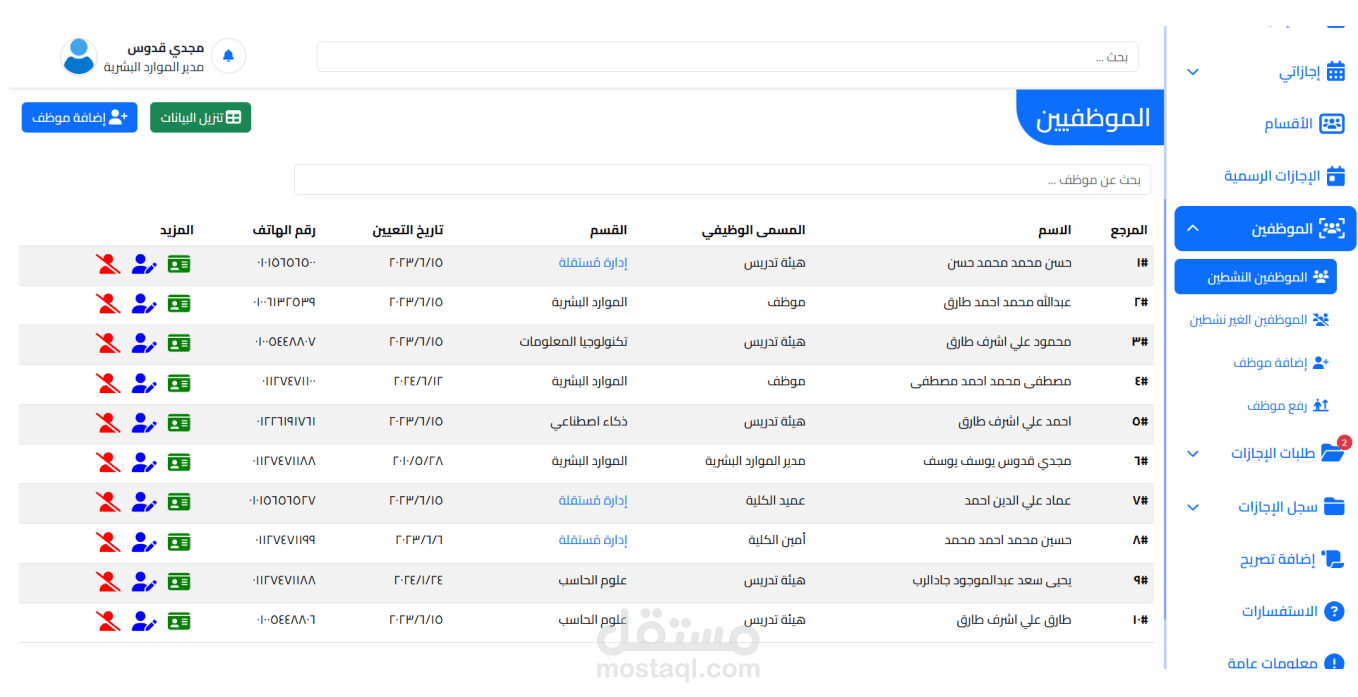Edit employee عبدالله محمد احمد طارق
1358x697 pixels.
click(x=144, y=303)
